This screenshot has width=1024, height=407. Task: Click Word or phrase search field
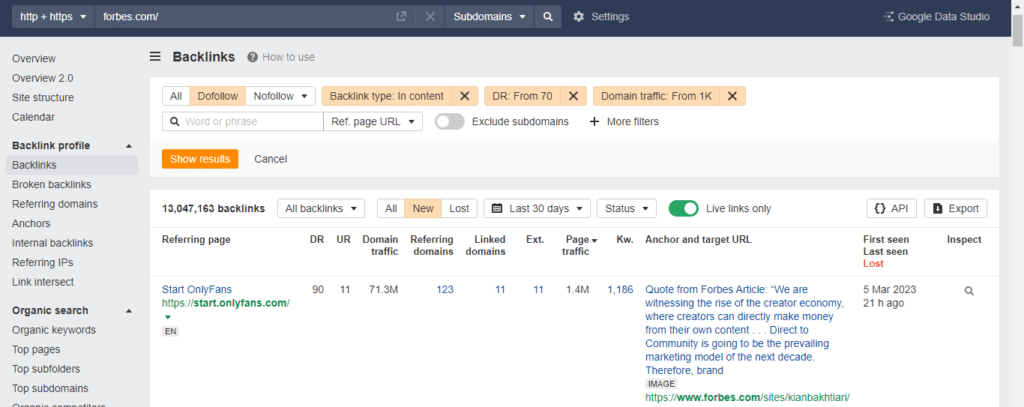243,122
